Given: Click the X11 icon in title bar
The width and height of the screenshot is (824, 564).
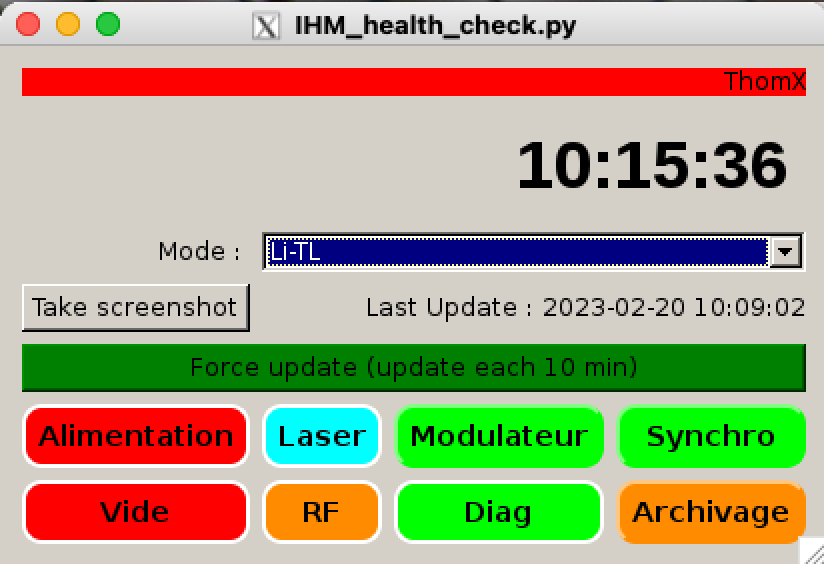Looking at the screenshot, I should 265,26.
